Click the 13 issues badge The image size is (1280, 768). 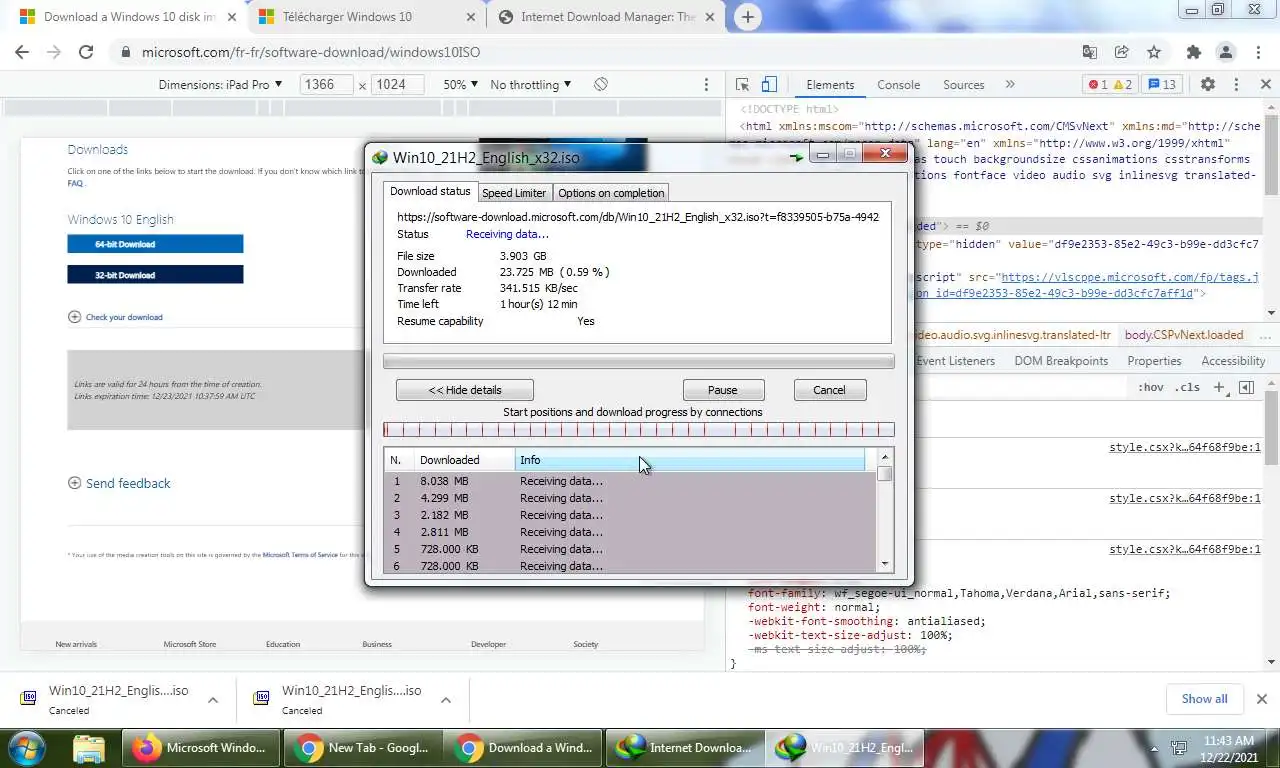pos(1162,85)
